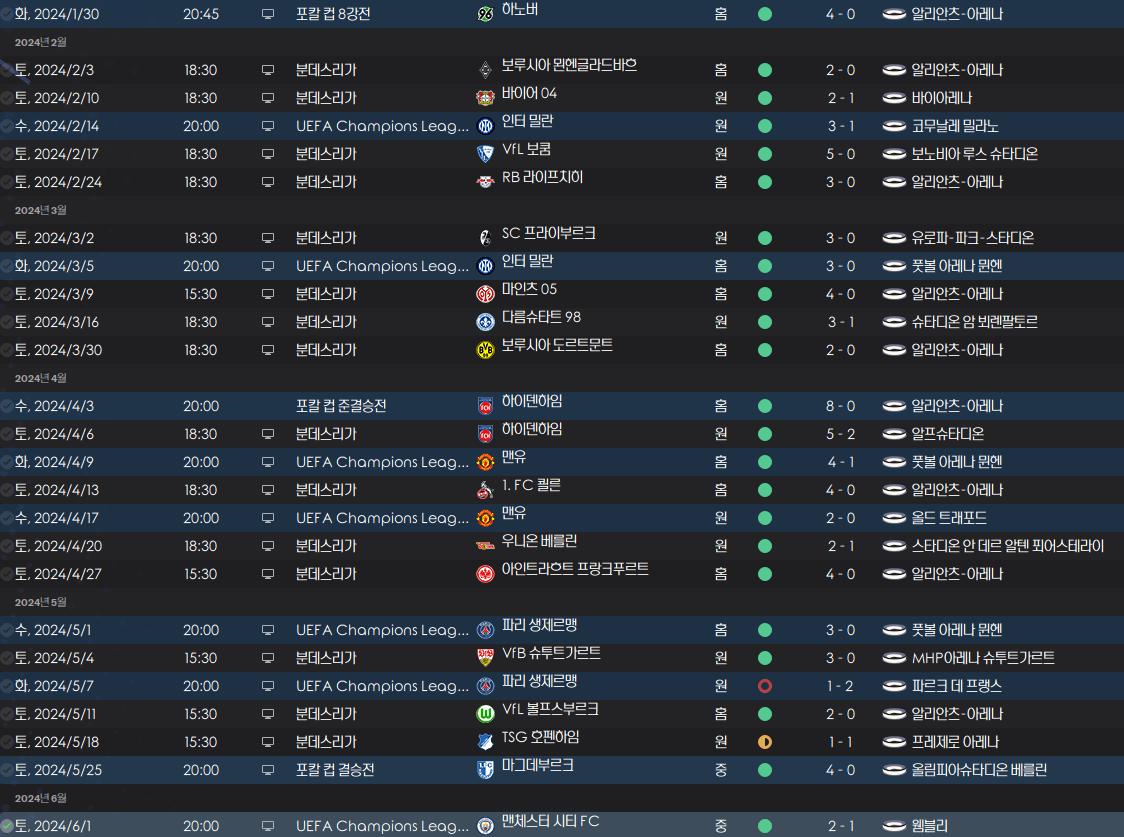1124x837 pixels.
Task: Click the stadium icon beside 올드 트래포드
Action: point(894,518)
